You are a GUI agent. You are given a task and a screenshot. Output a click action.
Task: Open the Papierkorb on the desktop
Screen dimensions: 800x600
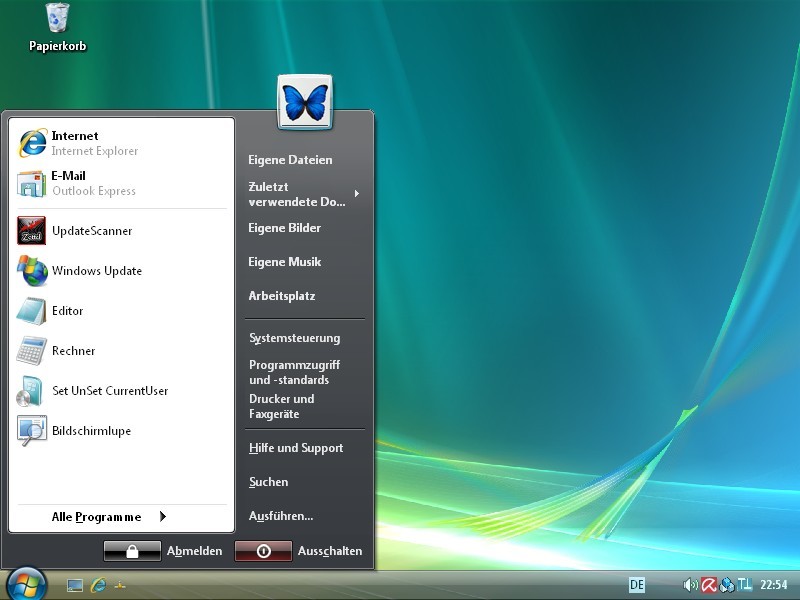pos(58,28)
